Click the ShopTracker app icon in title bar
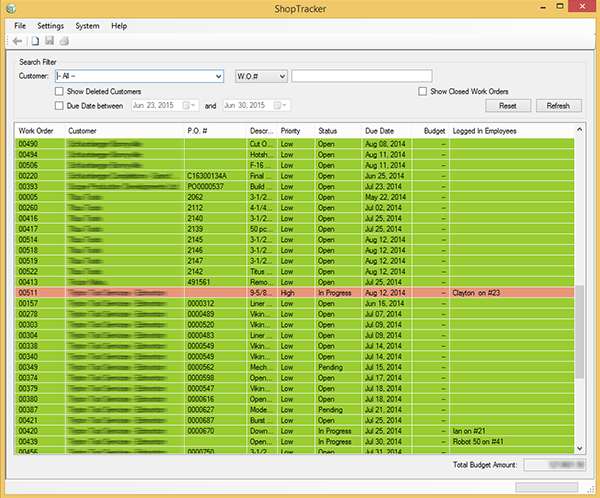The width and height of the screenshot is (600, 498). (11, 8)
